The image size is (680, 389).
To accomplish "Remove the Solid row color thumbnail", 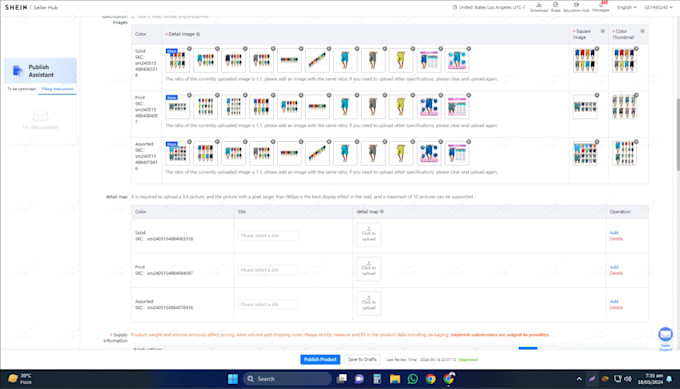I will click(636, 49).
